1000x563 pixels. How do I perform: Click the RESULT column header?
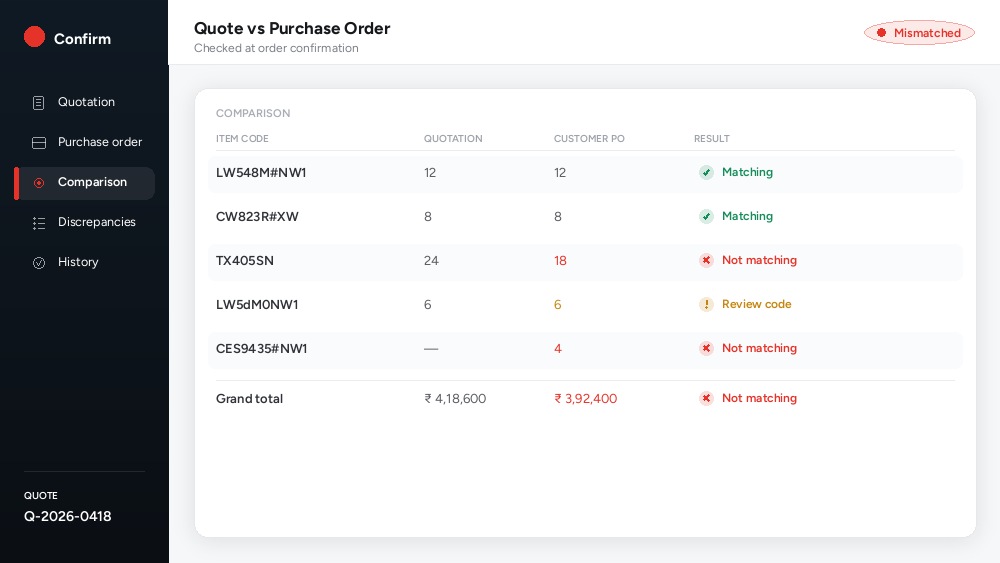[x=712, y=138]
